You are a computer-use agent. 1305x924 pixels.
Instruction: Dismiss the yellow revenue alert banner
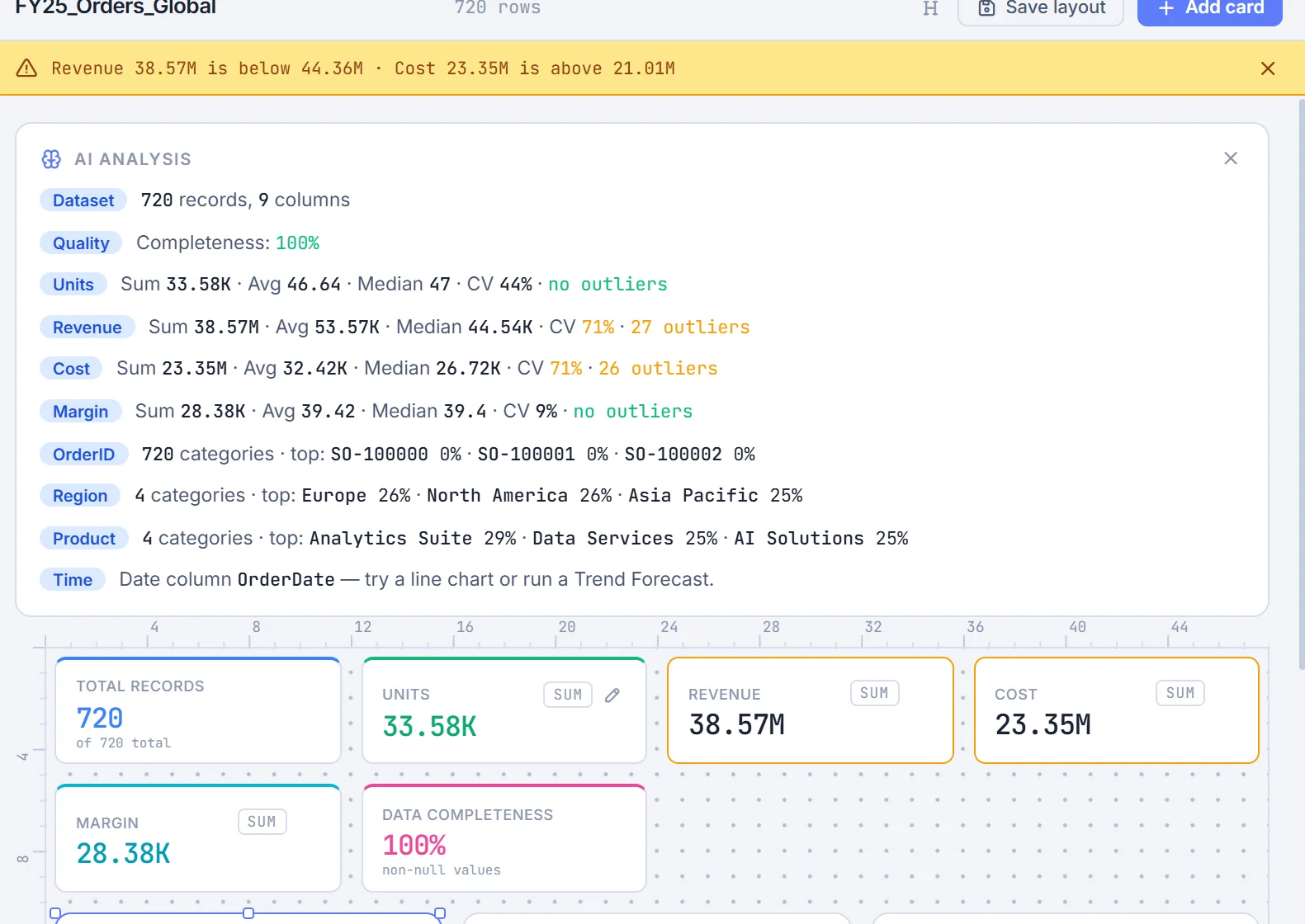tap(1268, 68)
